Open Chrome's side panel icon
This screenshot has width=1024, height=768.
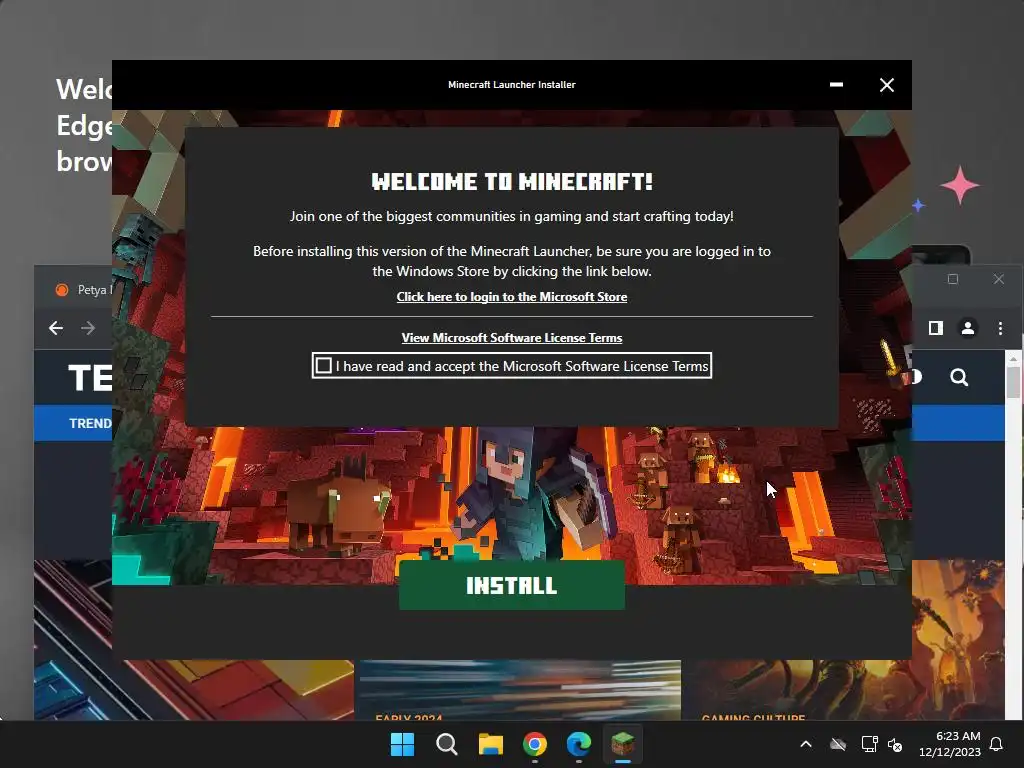[936, 328]
